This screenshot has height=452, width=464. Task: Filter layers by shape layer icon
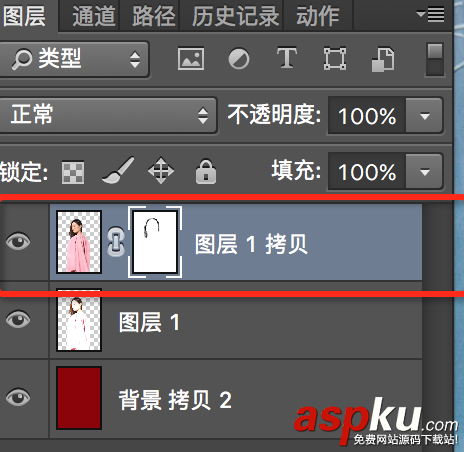335,59
